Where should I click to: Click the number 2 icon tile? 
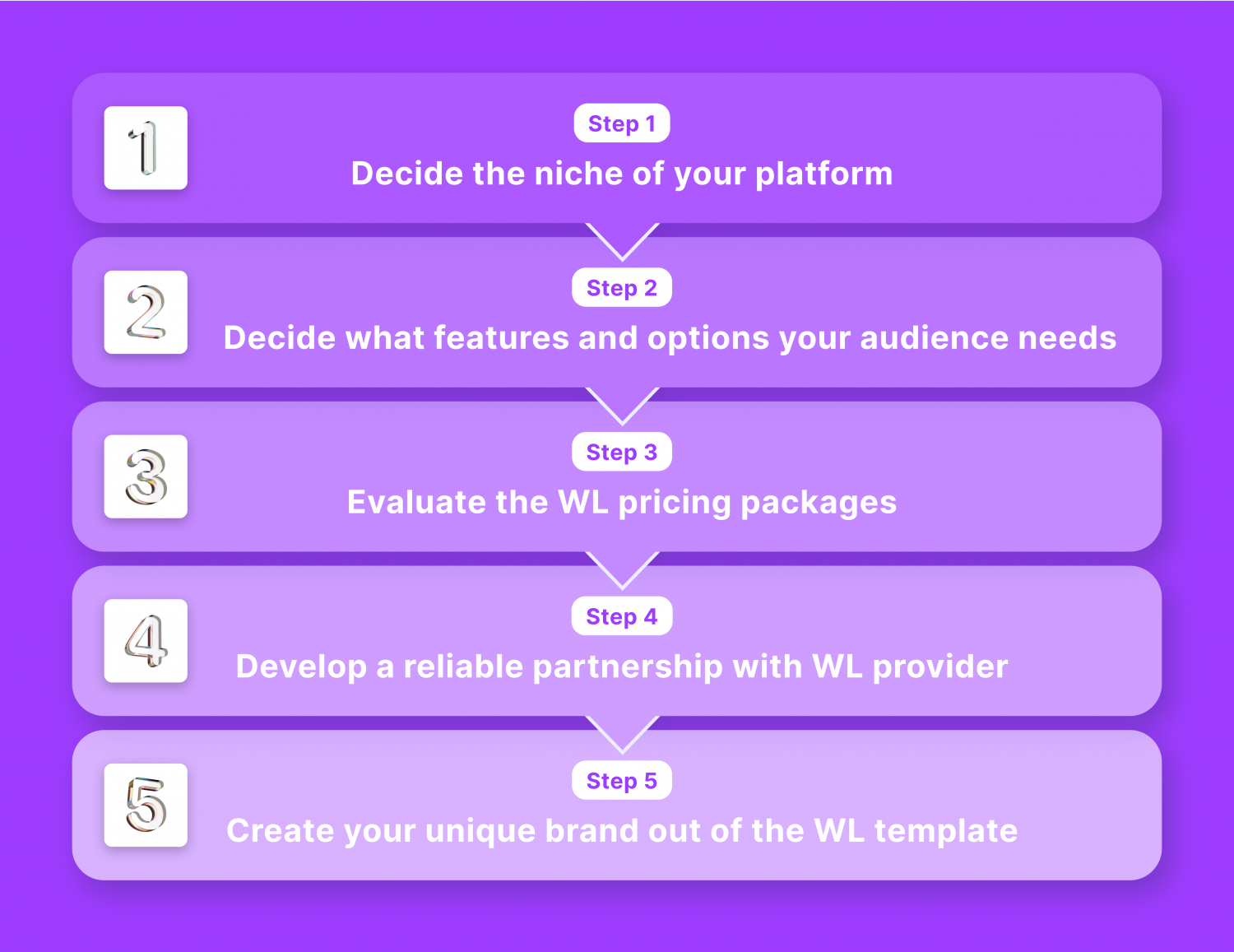[146, 313]
